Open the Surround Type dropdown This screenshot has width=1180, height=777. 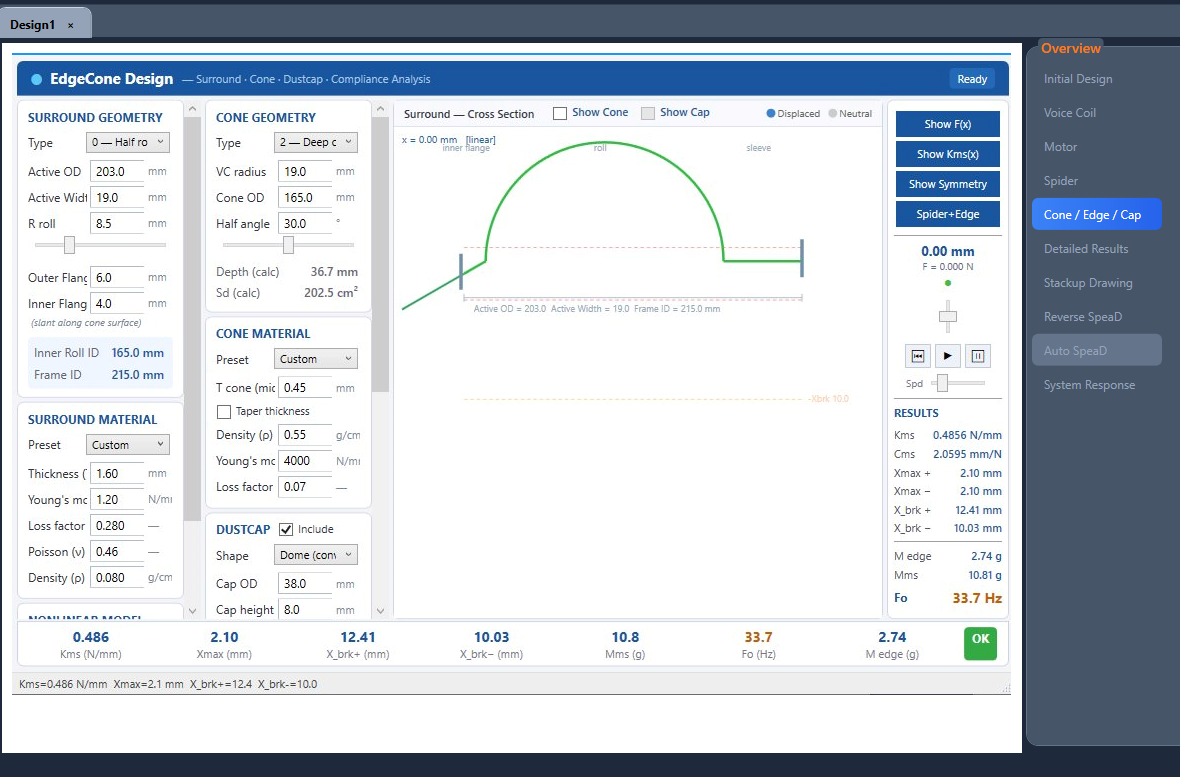click(128, 142)
